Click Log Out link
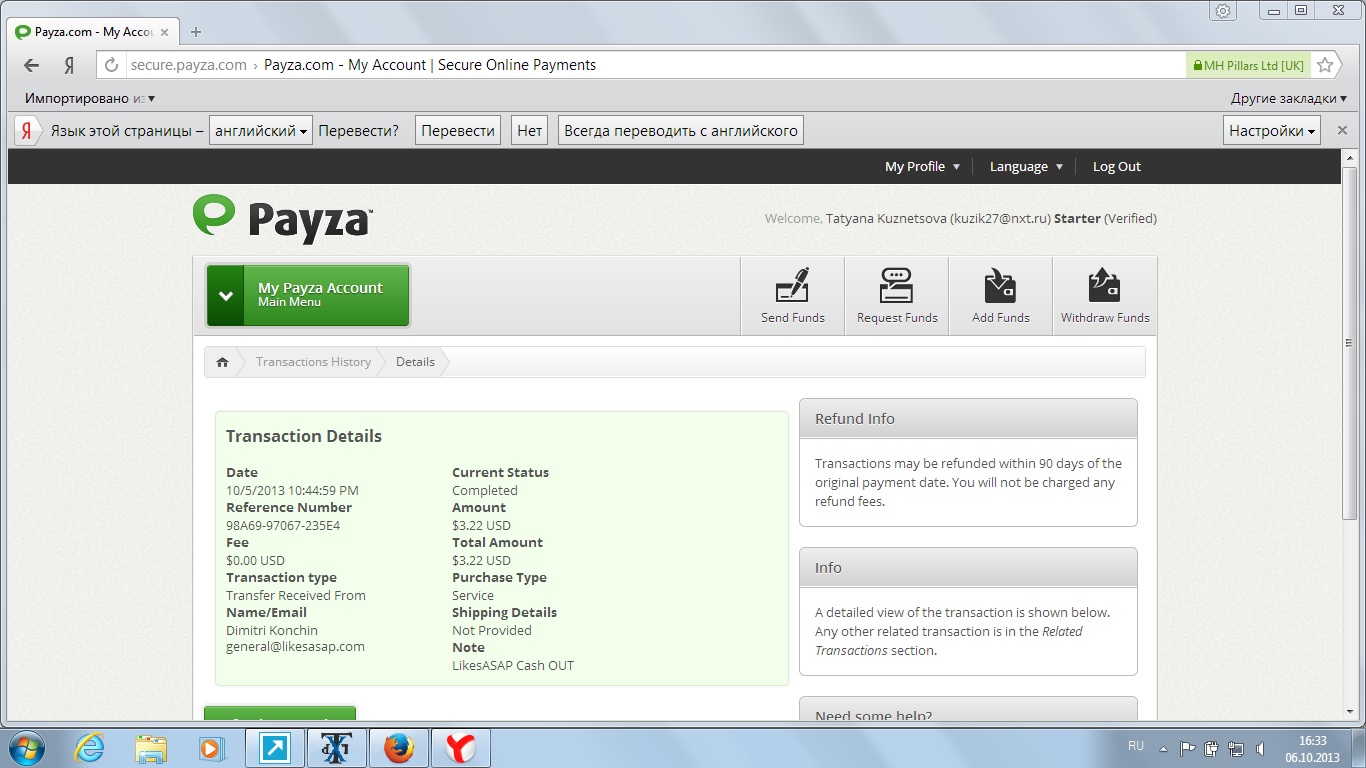1366x768 pixels. tap(1116, 167)
